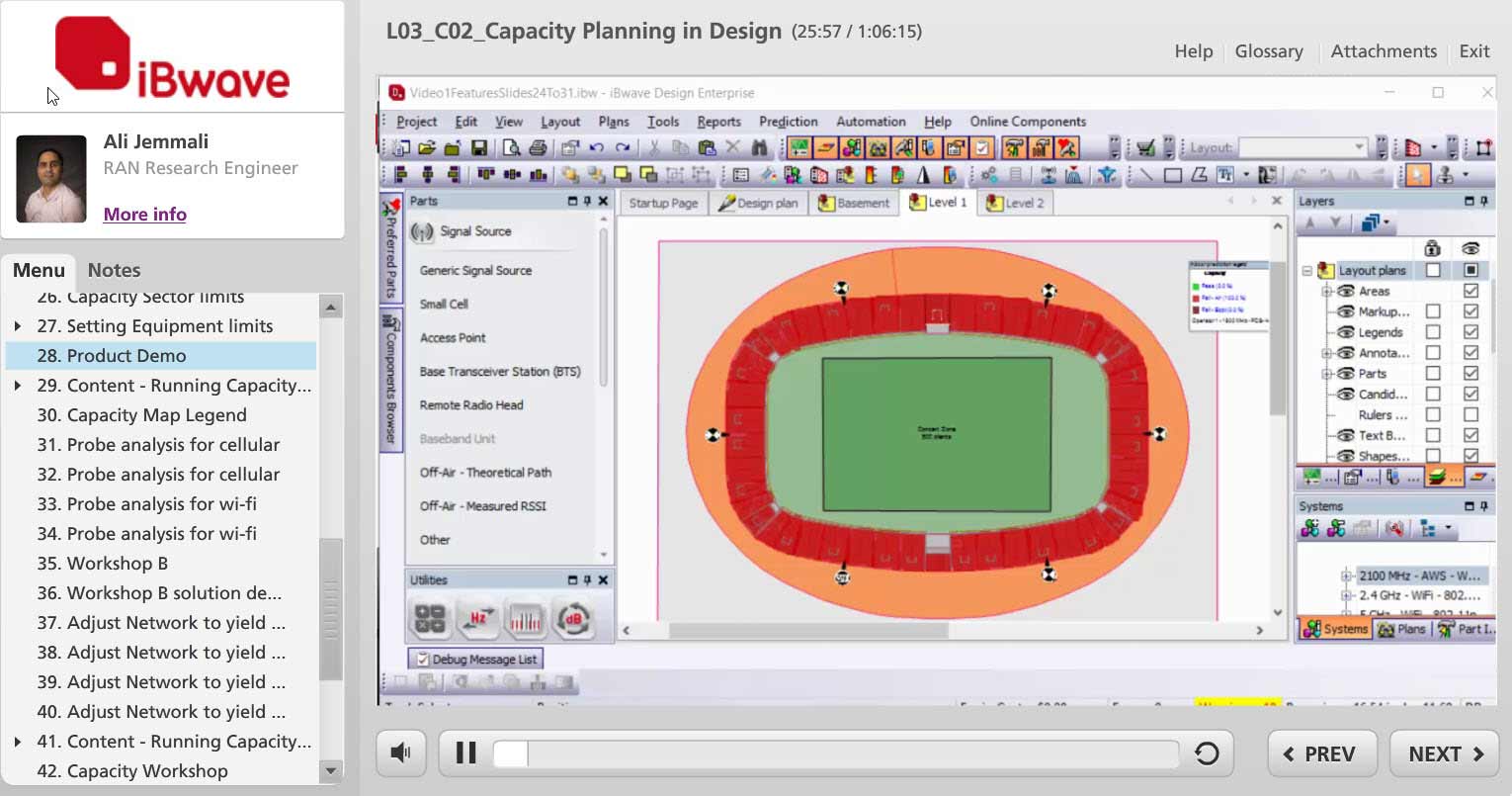Screen dimensions: 1512x796
Task: Select the line drawing tool
Action: coord(1146,175)
